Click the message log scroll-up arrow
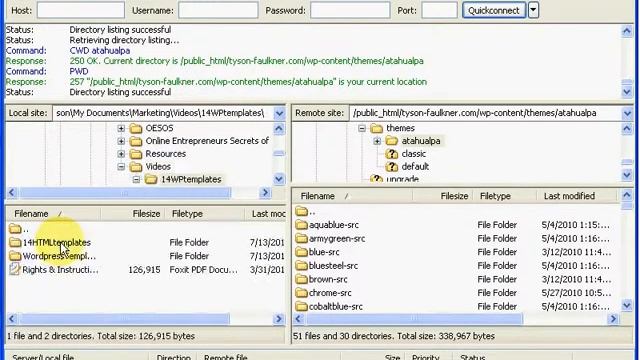 627,31
